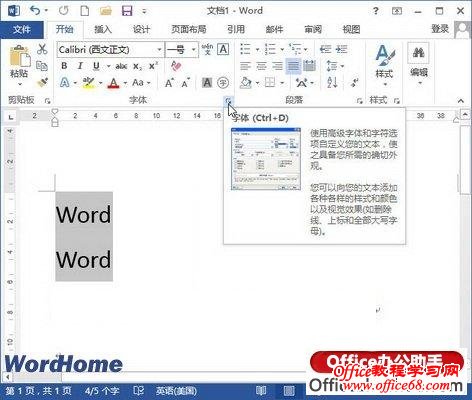Screen dimensions: 472x400
Task: Apply Text Effects outlined A
Action: coord(65,82)
